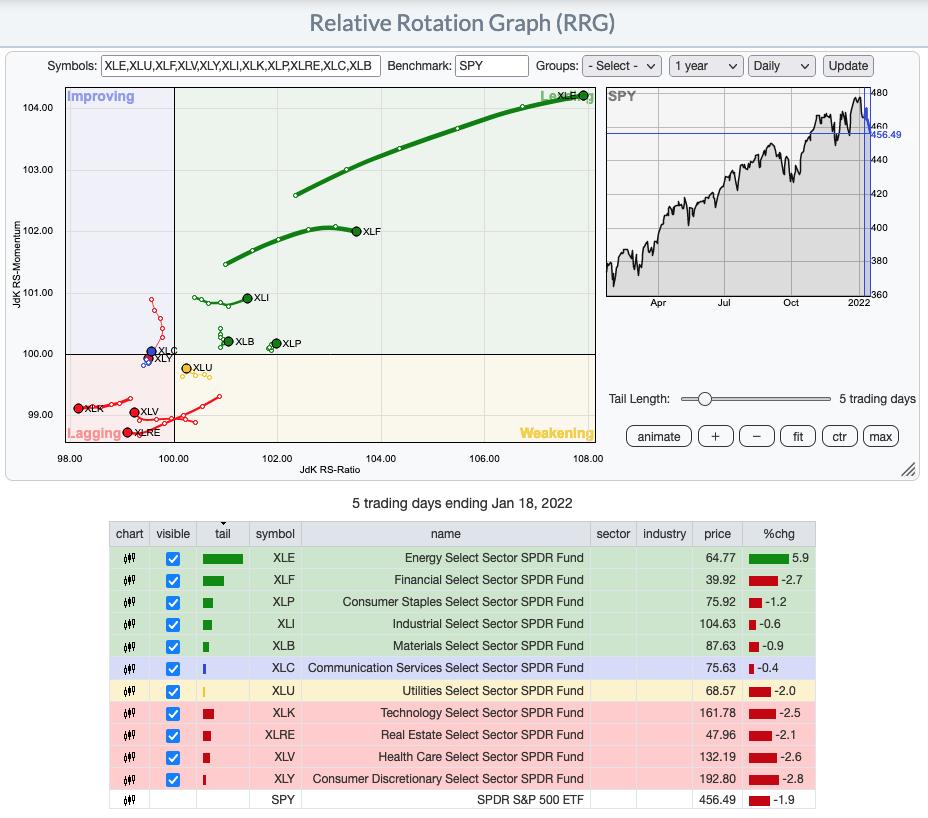Open chart icon for XLE row
The height and width of the screenshot is (818, 928).
tap(130, 558)
